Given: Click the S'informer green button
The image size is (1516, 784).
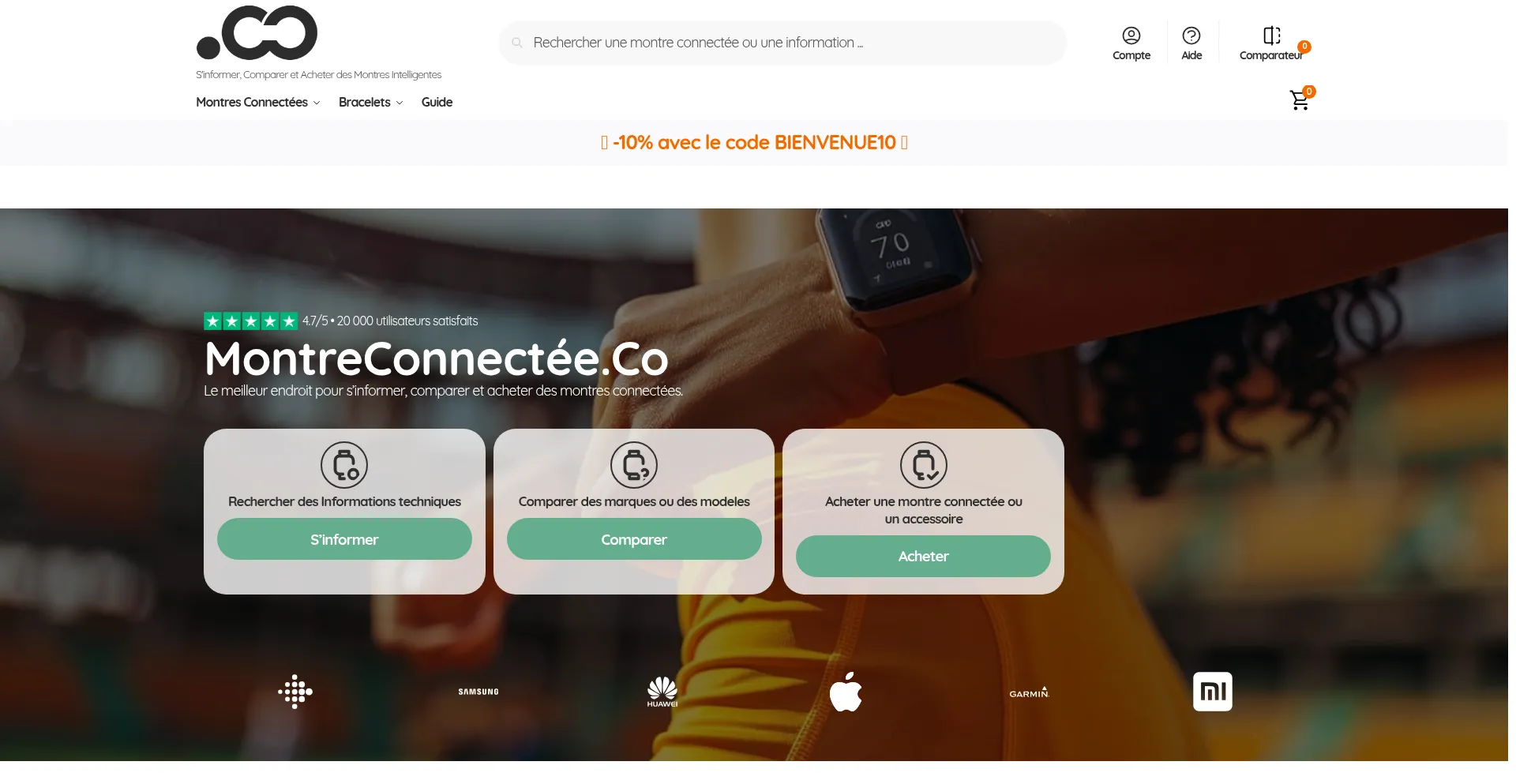Looking at the screenshot, I should [344, 539].
